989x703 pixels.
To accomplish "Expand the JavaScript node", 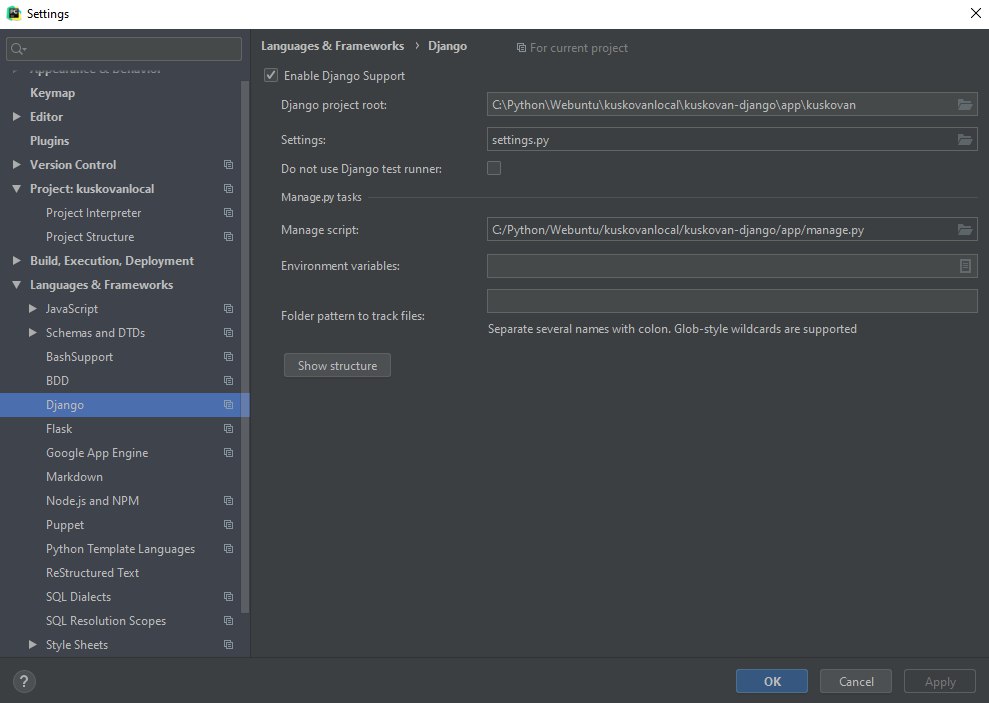I will pyautogui.click(x=33, y=308).
